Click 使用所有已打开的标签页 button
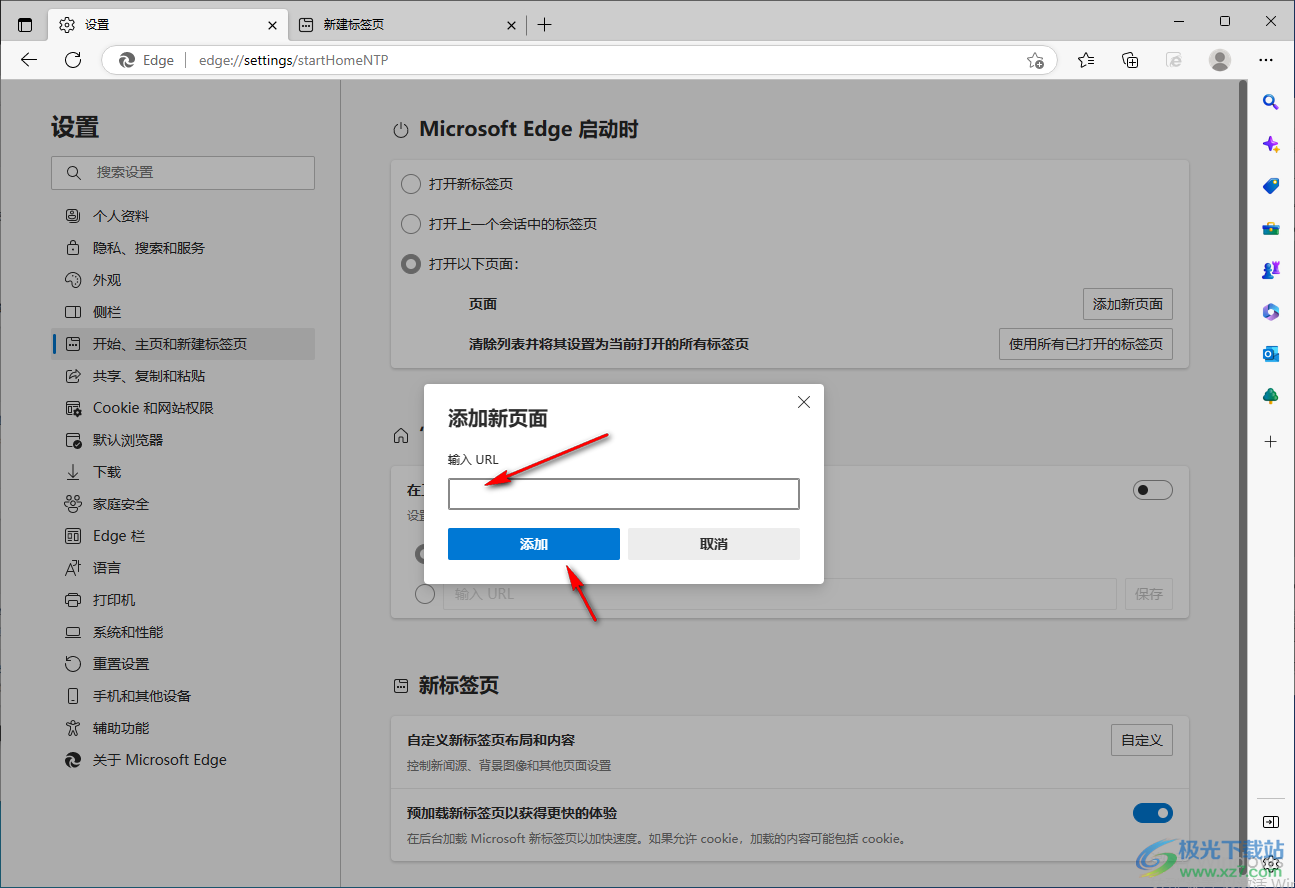Screen dimensions: 1295x888 pos(1086,344)
